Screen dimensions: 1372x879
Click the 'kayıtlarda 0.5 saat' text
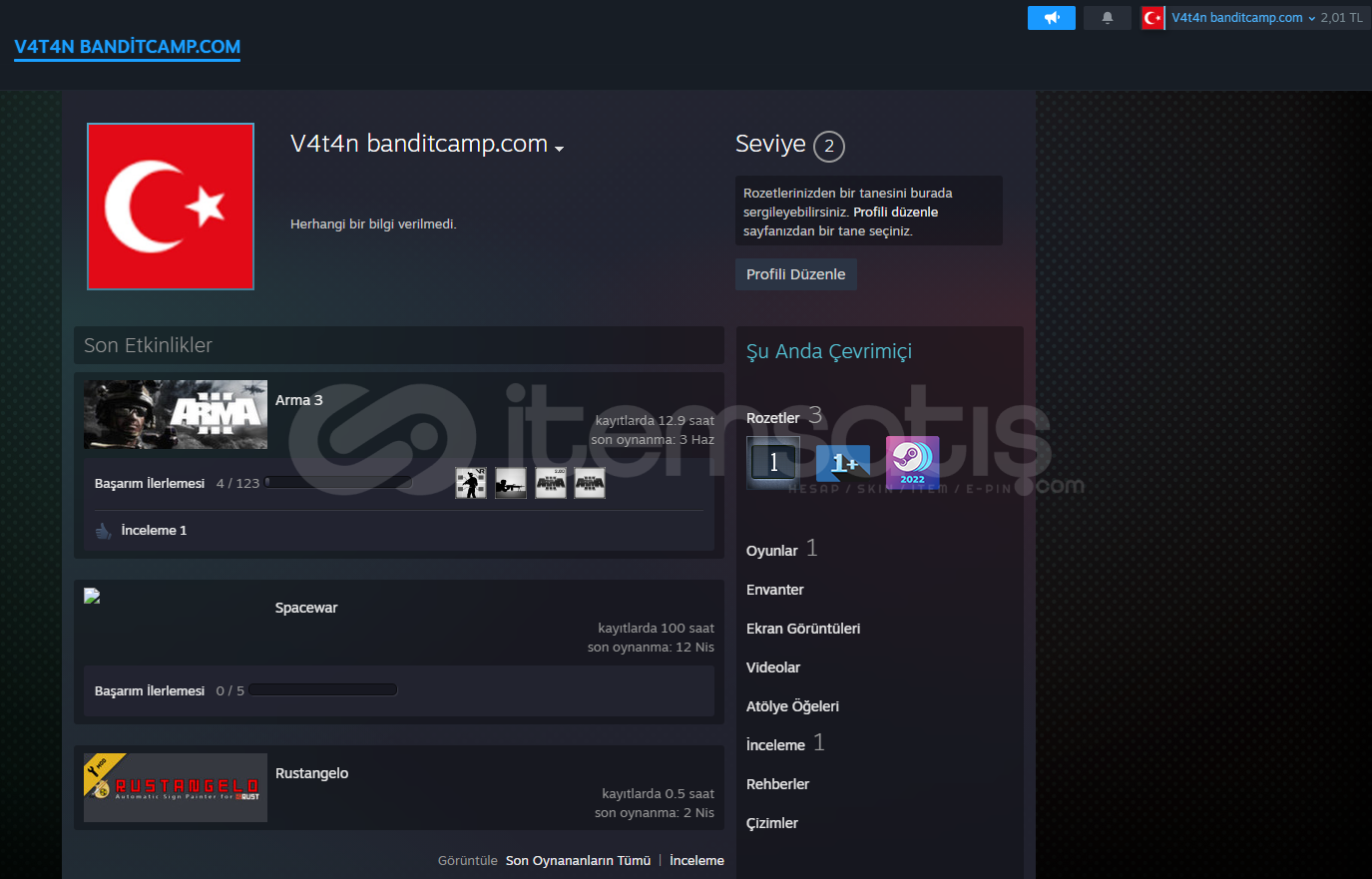point(658,794)
